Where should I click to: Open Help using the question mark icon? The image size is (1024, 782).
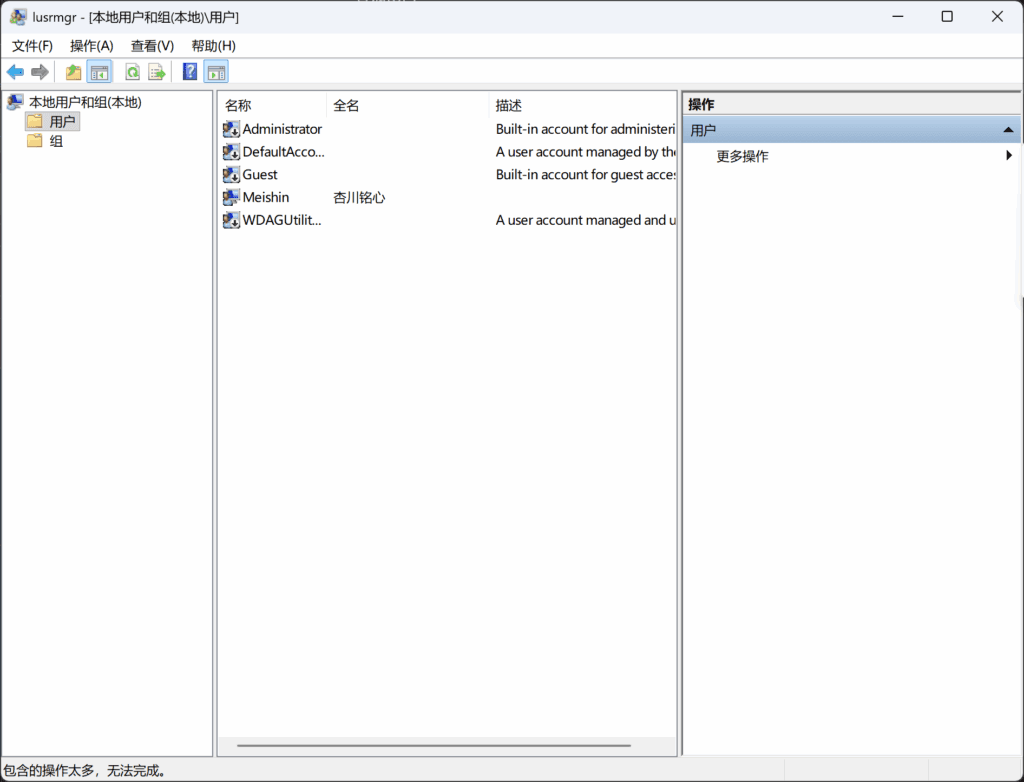(190, 72)
